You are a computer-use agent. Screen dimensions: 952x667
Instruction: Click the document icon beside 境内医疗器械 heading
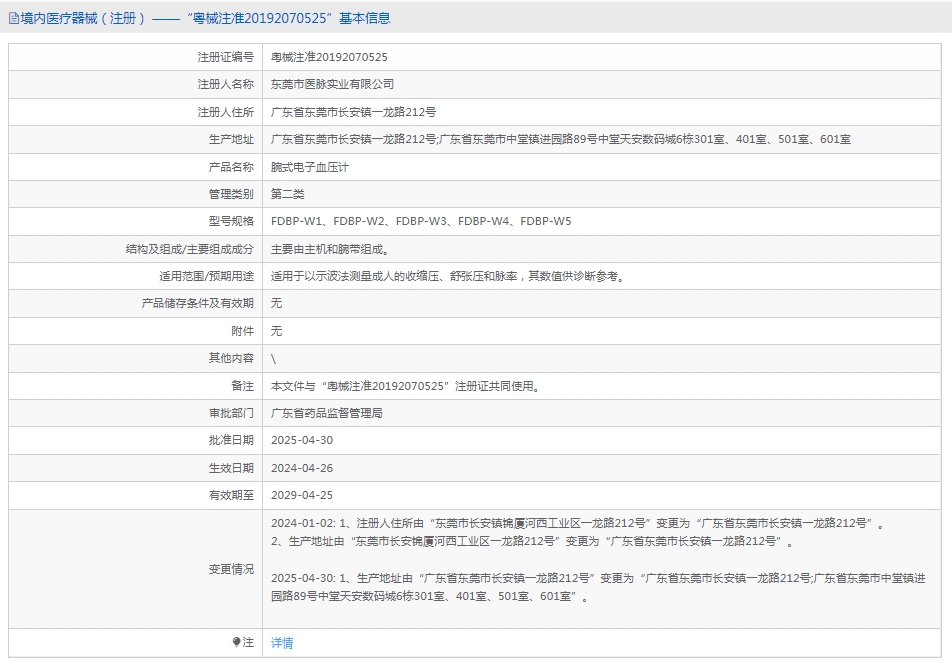pos(13,19)
